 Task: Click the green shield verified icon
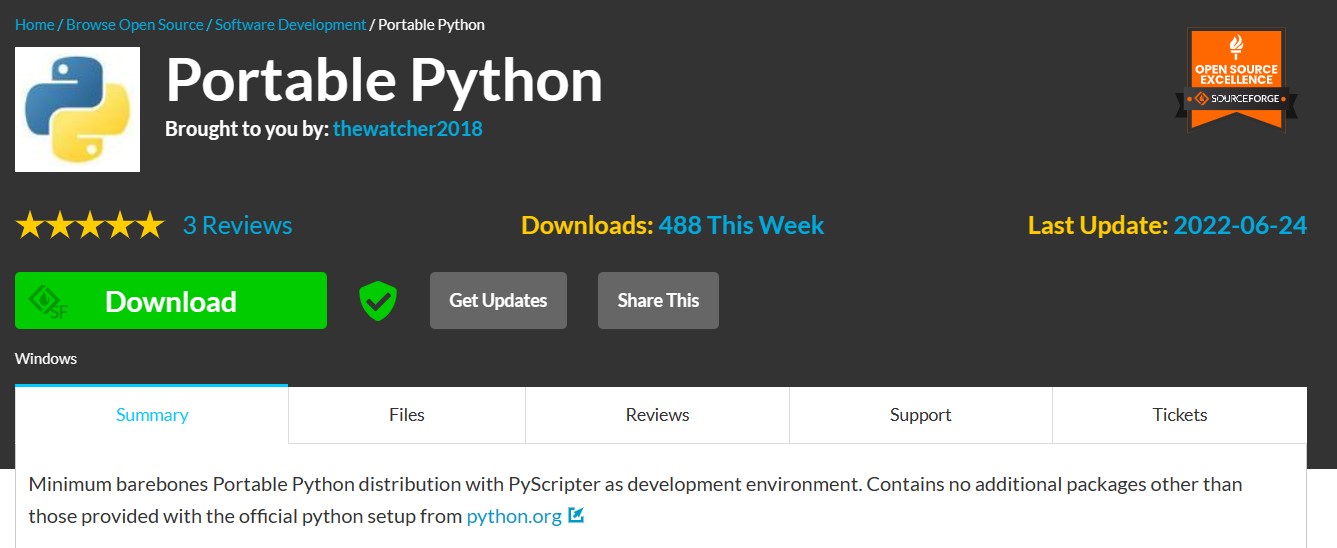click(x=378, y=300)
